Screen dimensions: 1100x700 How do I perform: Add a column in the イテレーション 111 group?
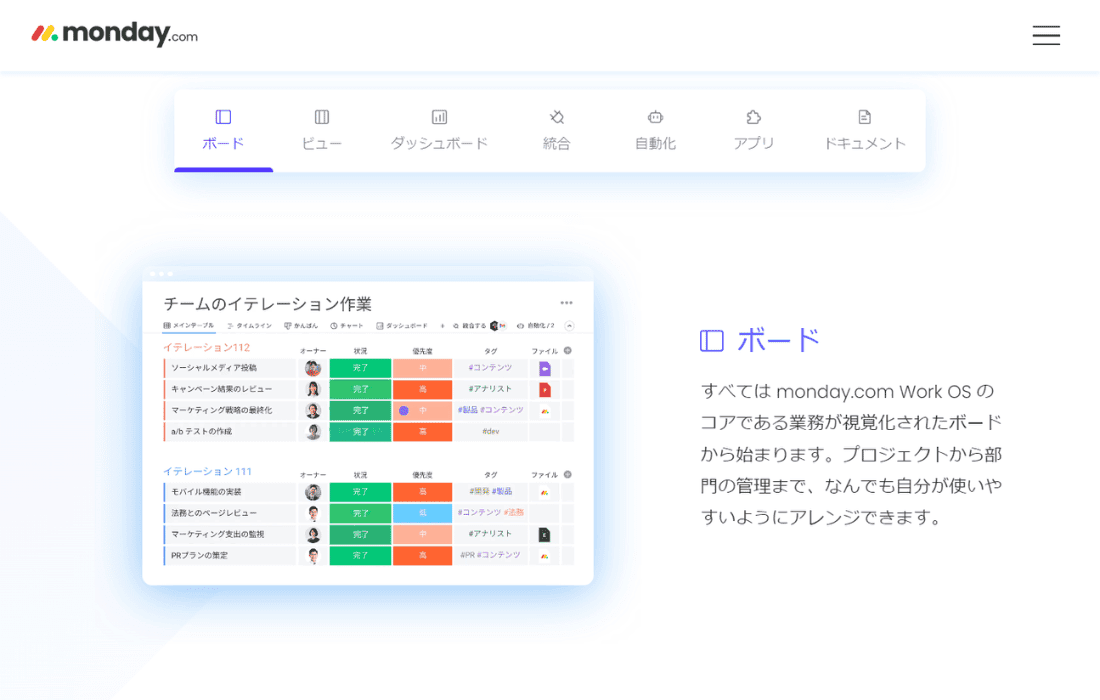568,474
